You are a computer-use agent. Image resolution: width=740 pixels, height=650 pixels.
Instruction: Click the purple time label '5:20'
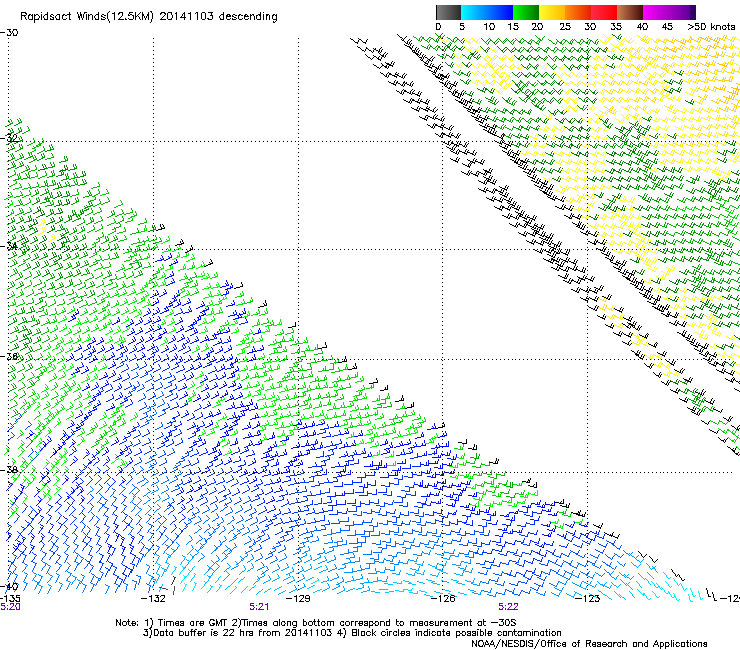[x=10, y=607]
